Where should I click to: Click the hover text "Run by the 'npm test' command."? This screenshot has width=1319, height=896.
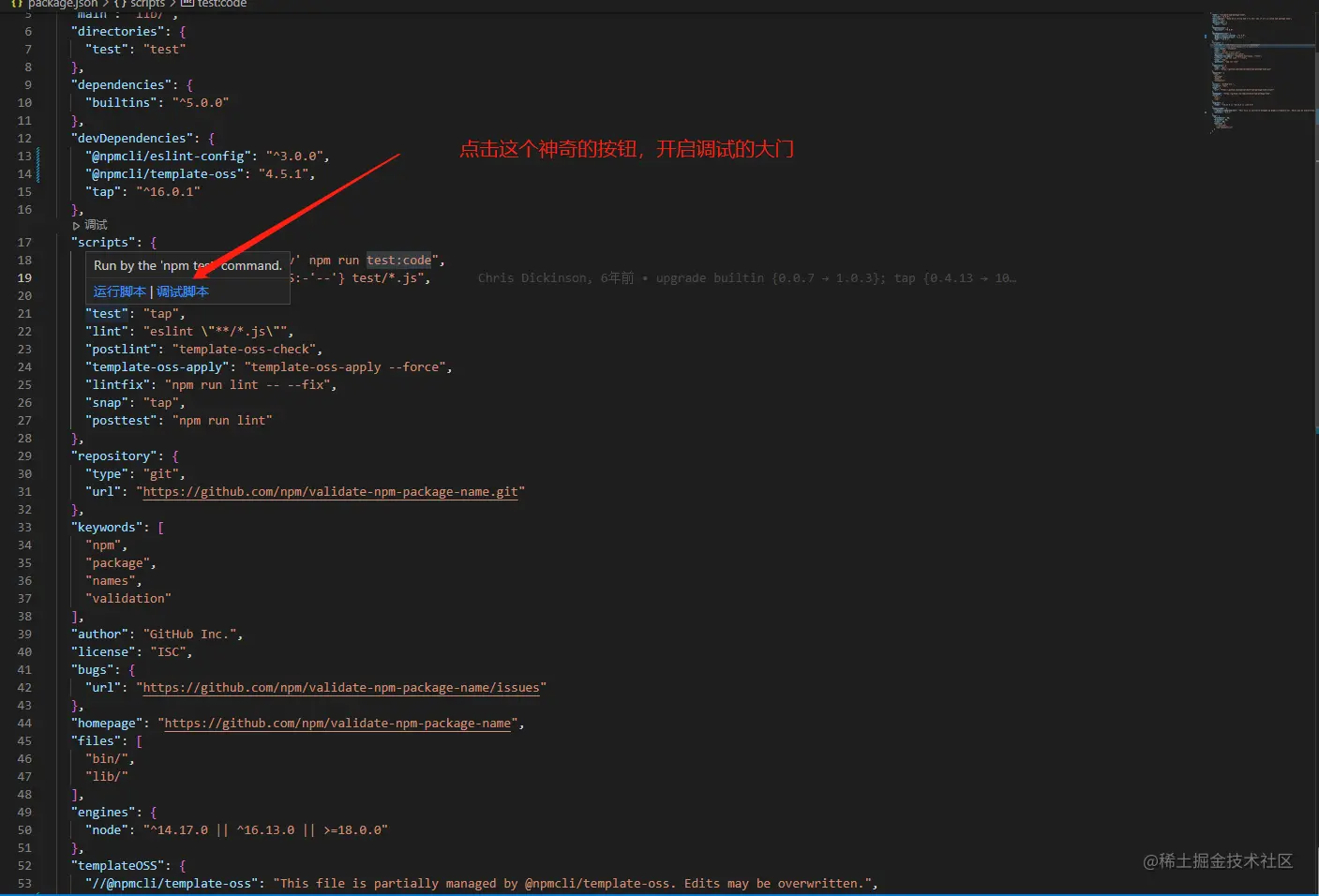point(187,266)
